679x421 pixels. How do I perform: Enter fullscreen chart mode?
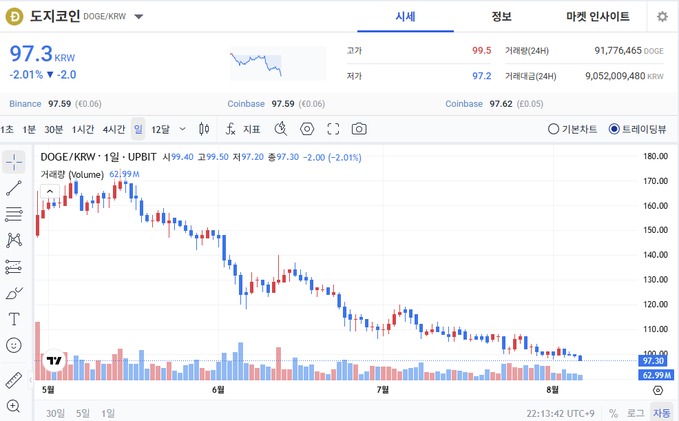(x=333, y=129)
